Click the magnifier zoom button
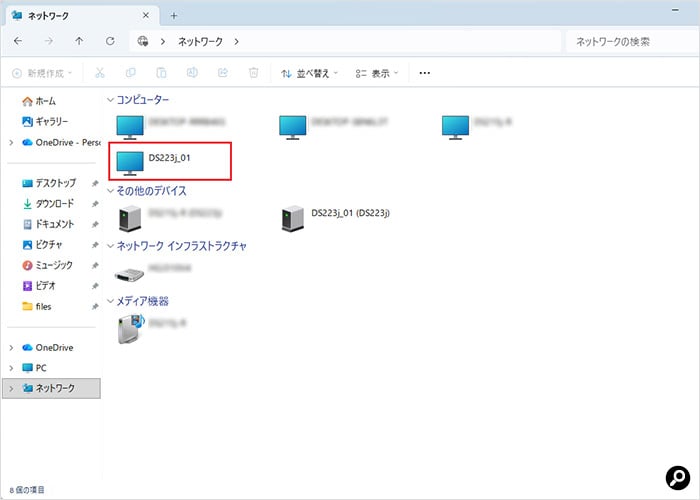 point(678,478)
